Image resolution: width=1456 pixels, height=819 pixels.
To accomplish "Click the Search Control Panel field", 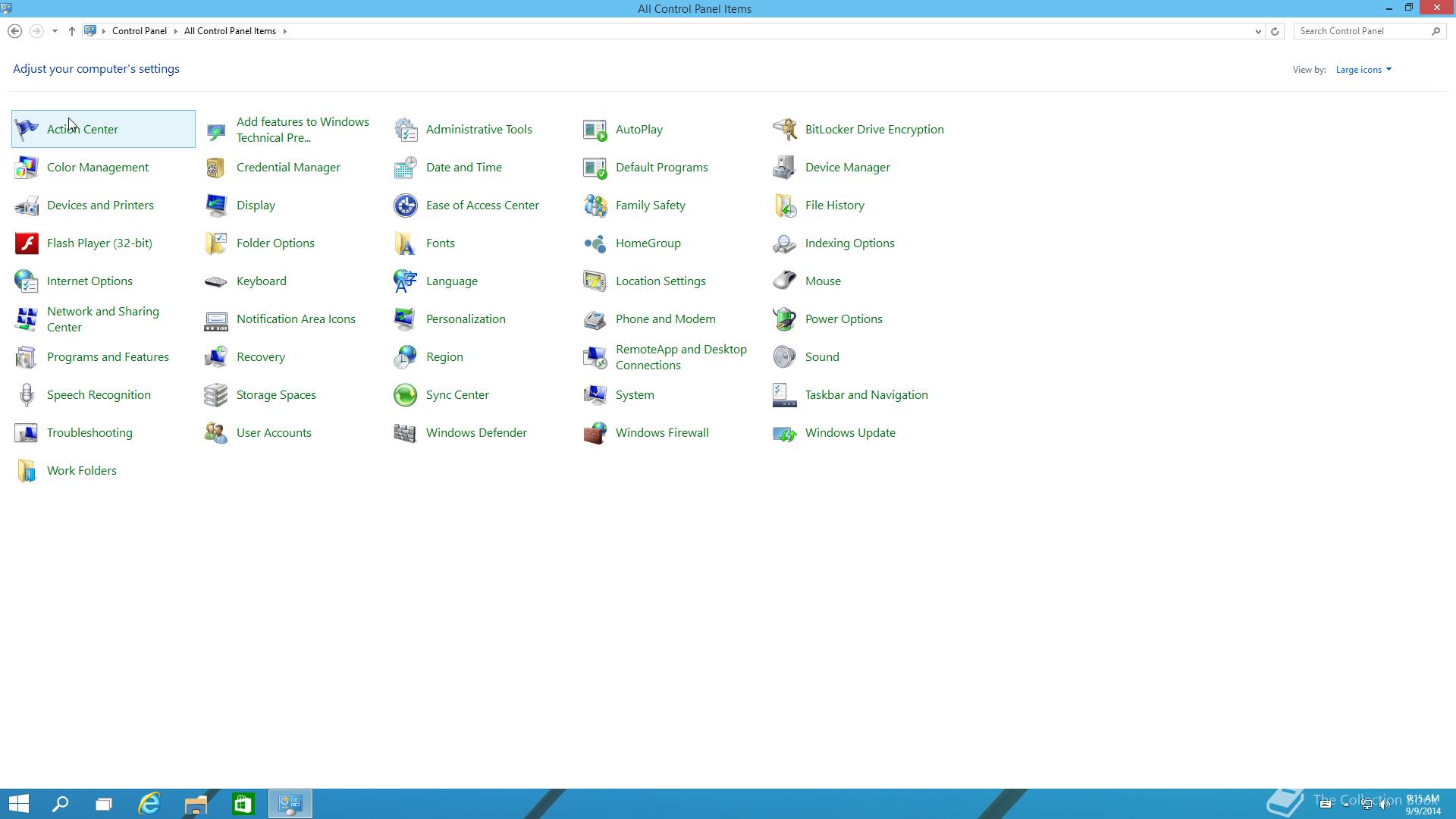I will point(1361,31).
